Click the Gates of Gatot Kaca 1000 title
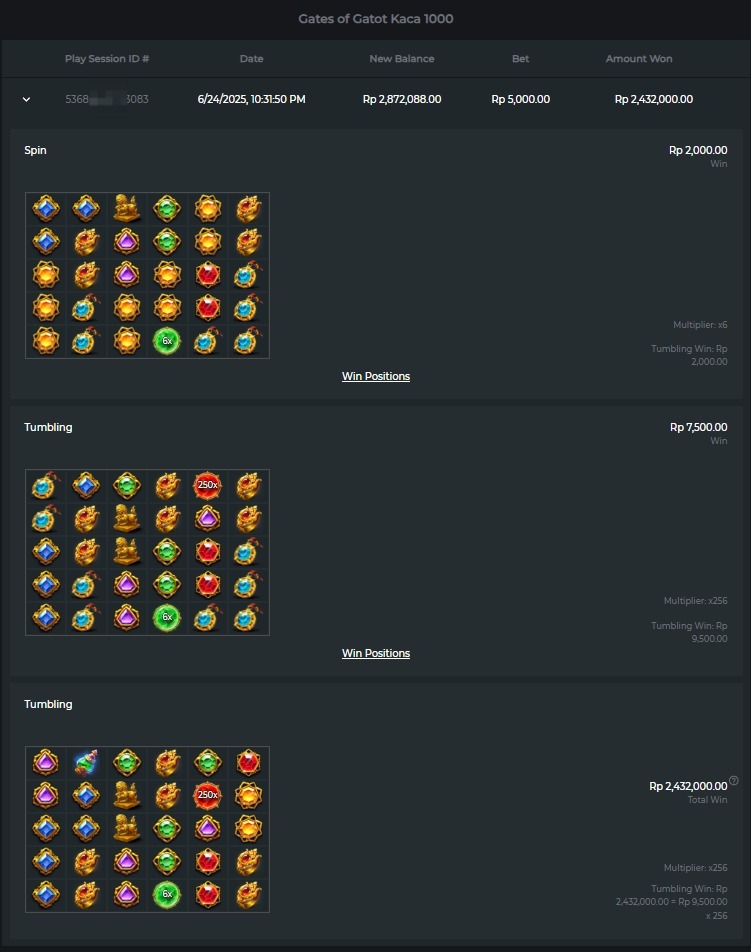The width and height of the screenshot is (751, 952). tap(376, 19)
